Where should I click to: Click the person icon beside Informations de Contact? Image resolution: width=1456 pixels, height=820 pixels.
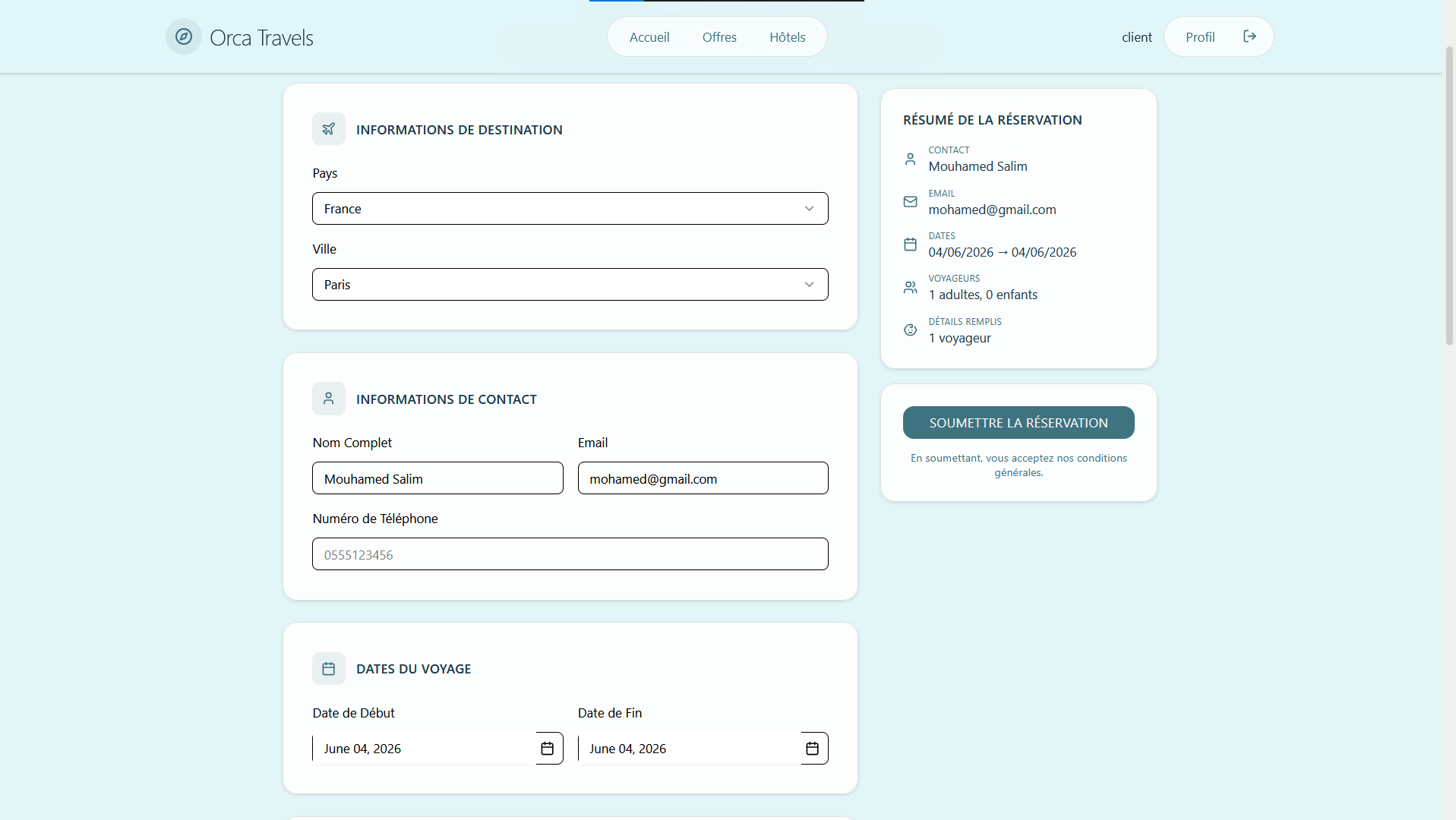(x=329, y=399)
